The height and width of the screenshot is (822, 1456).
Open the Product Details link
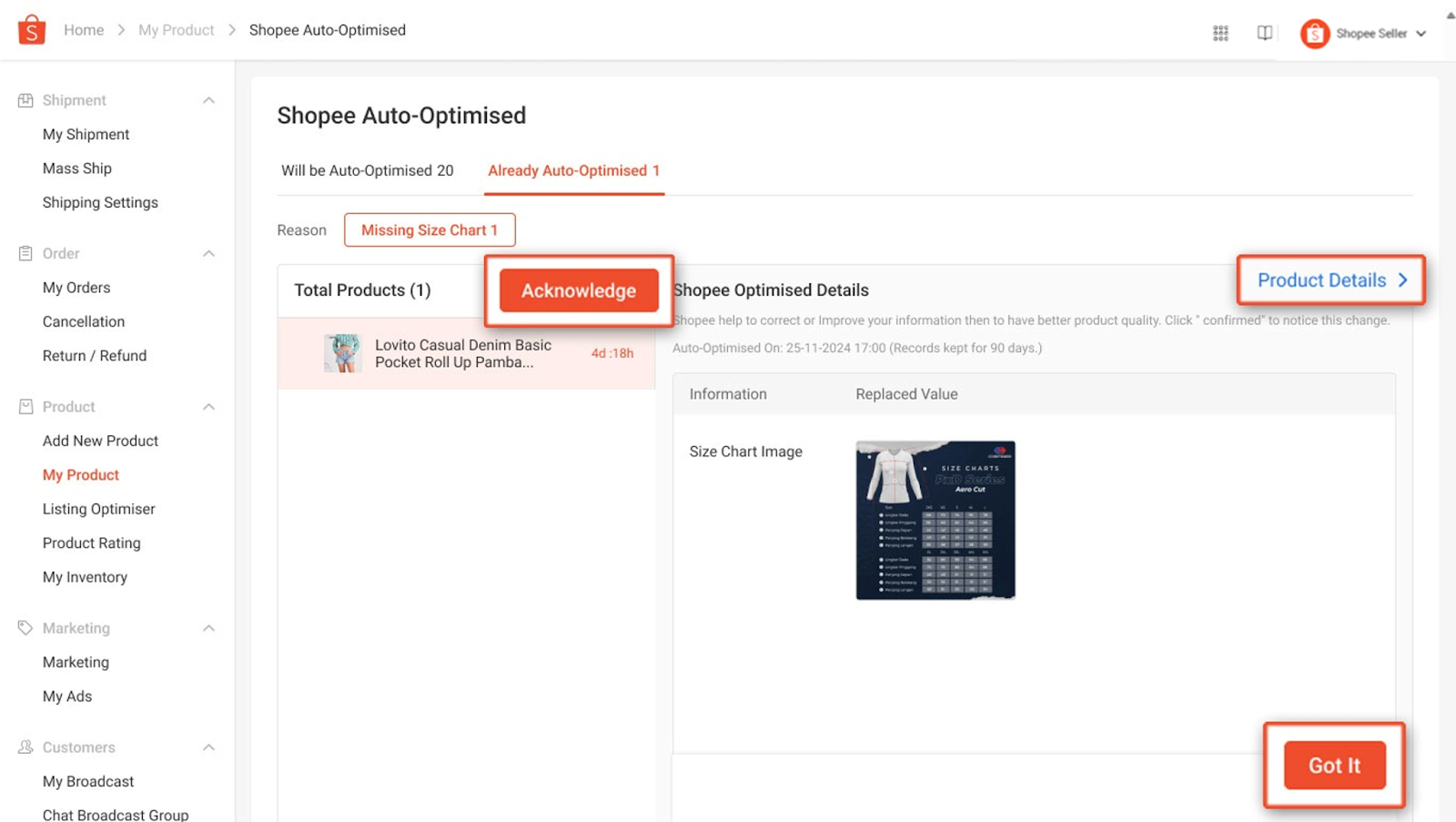pyautogui.click(x=1332, y=280)
